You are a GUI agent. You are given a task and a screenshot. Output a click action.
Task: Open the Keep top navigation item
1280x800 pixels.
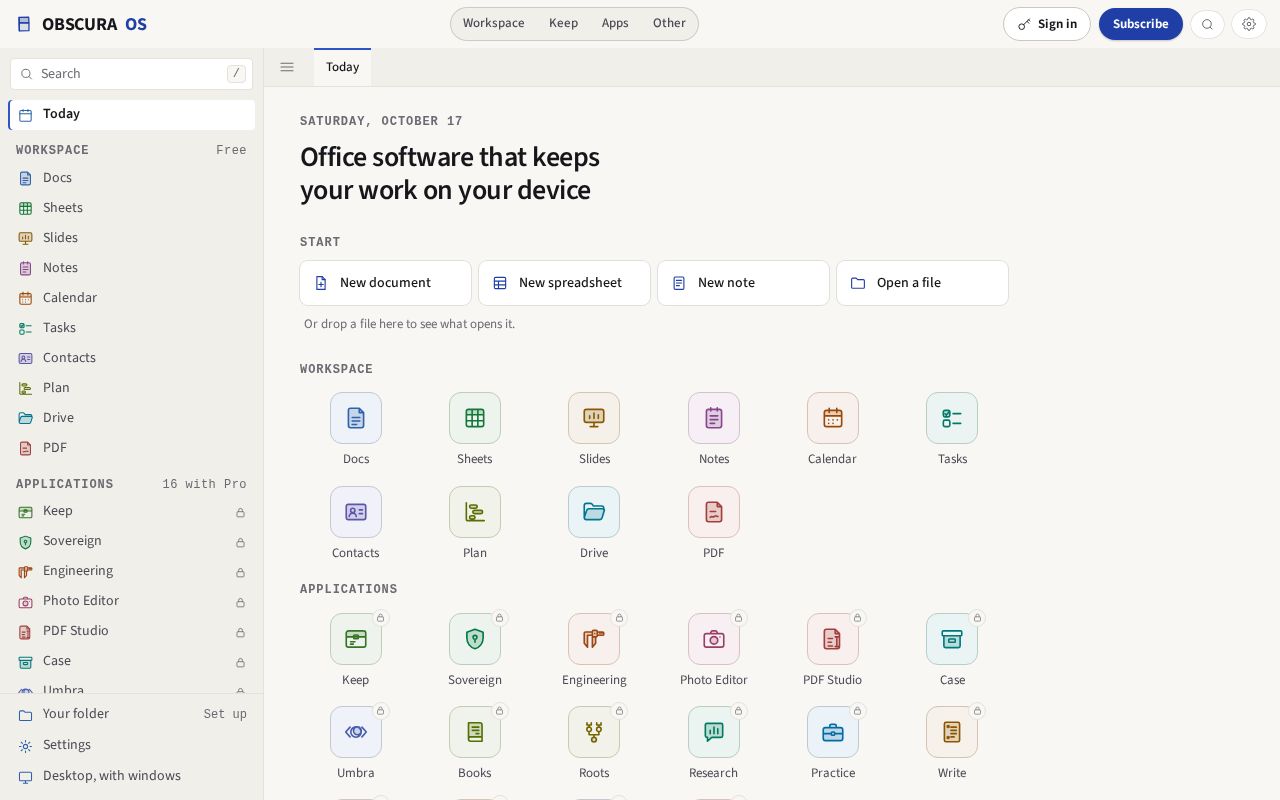click(563, 23)
